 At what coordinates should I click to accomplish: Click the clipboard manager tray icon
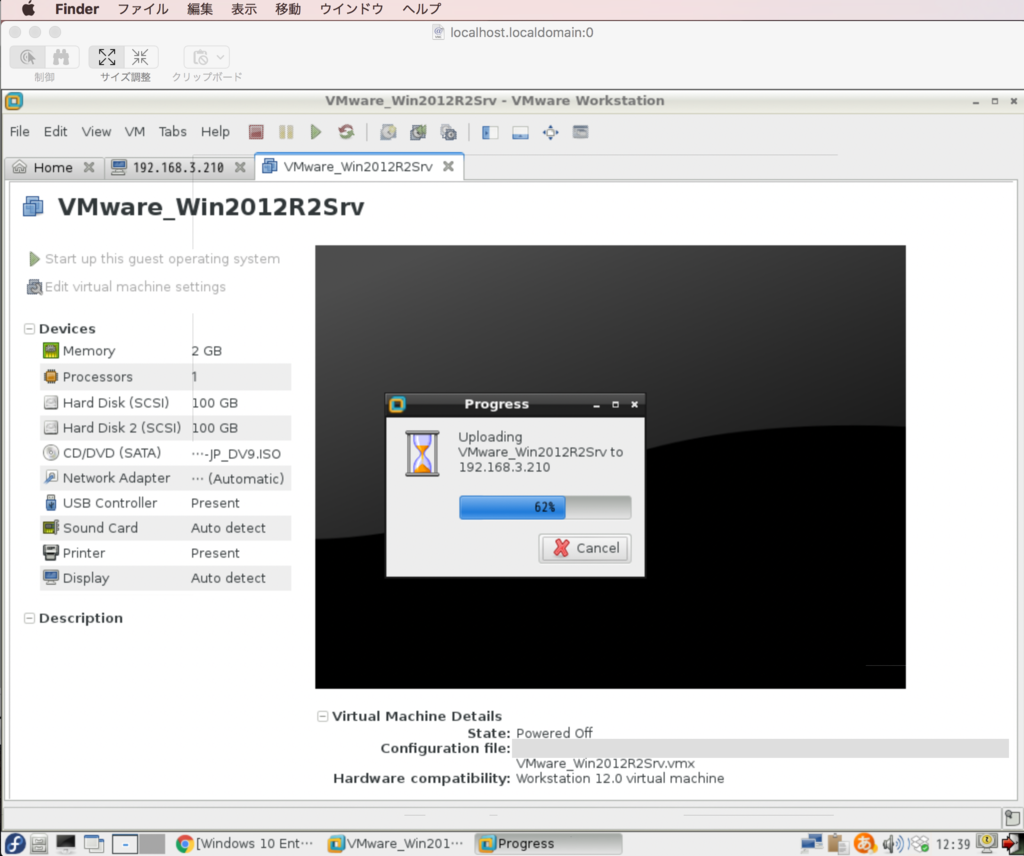pyautogui.click(x=837, y=844)
